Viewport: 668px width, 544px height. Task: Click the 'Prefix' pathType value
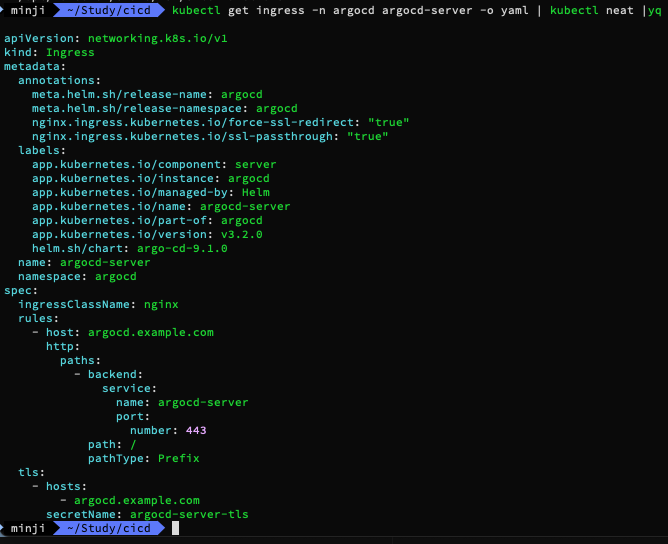pos(179,458)
